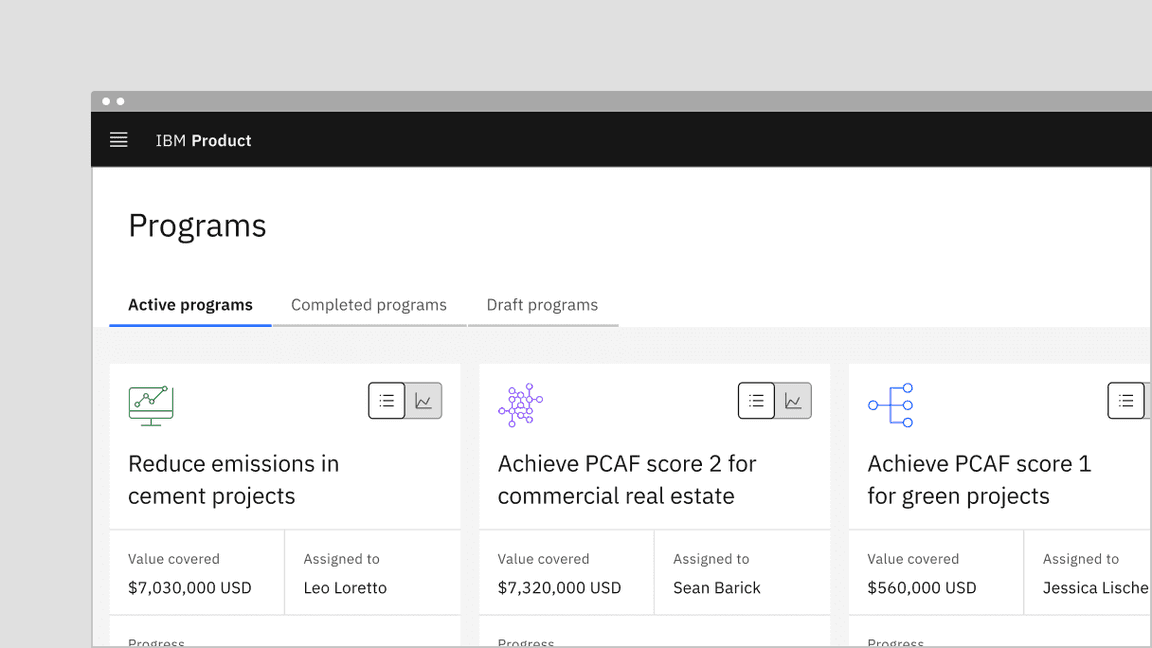Select the Active programs tab
1152x648 pixels.
(190, 305)
